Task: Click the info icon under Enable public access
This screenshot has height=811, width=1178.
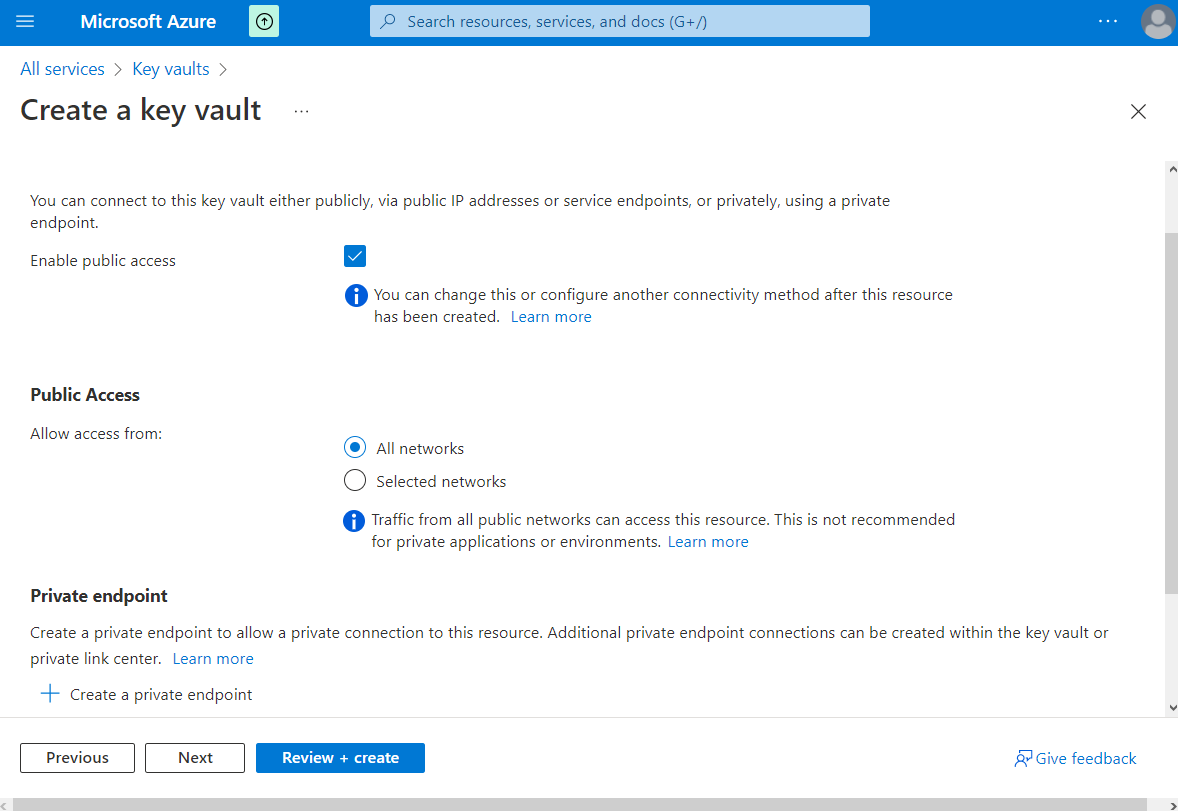Action: 355,296
